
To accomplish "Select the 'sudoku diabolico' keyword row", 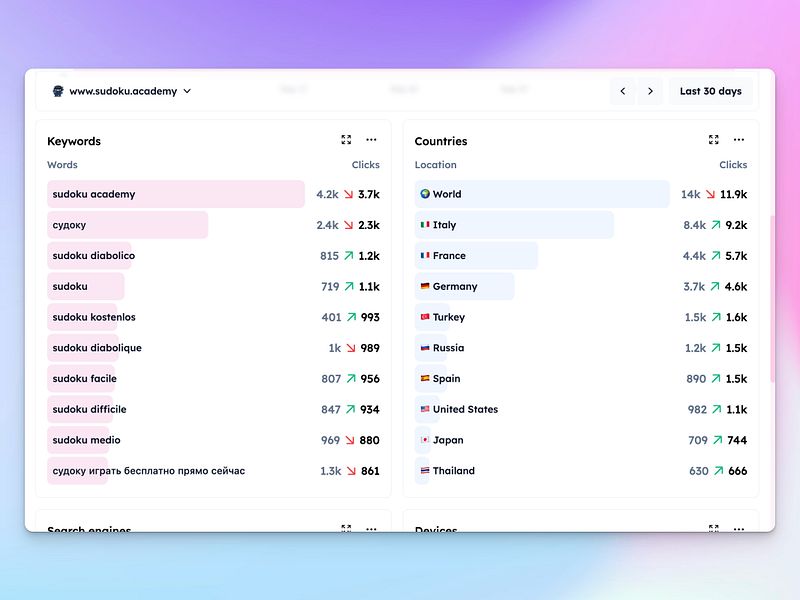I will point(213,256).
